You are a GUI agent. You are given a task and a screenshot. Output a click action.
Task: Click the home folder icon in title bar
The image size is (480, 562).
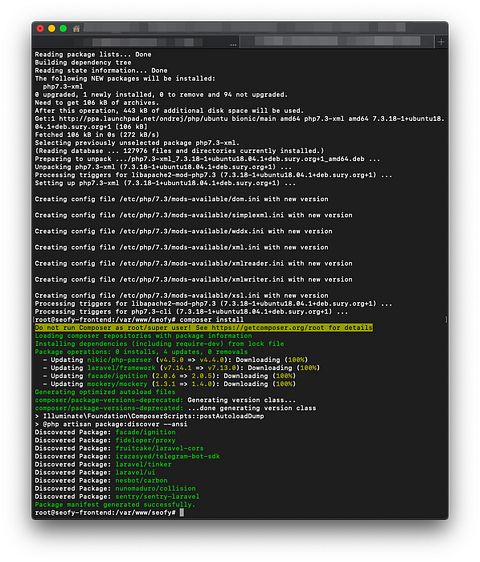point(76,29)
